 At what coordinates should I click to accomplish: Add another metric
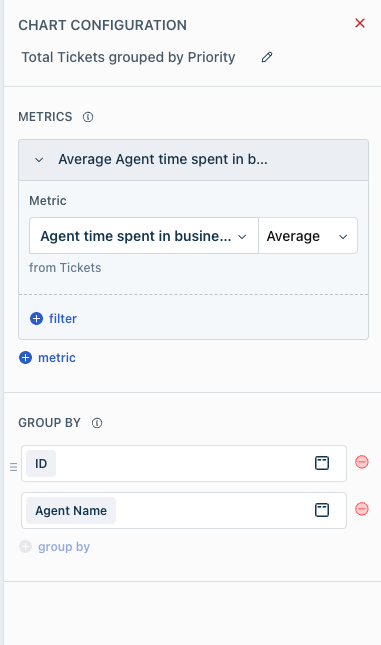(47, 358)
